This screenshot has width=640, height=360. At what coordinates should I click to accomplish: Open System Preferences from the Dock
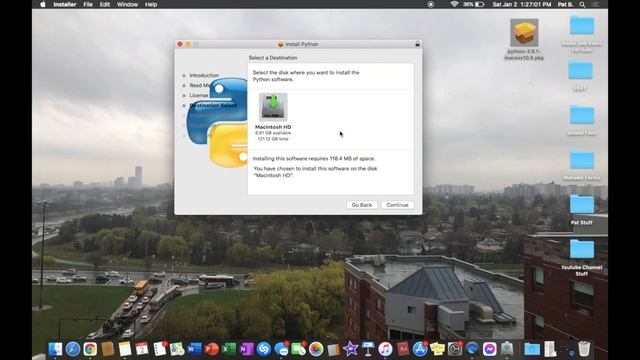point(455,349)
